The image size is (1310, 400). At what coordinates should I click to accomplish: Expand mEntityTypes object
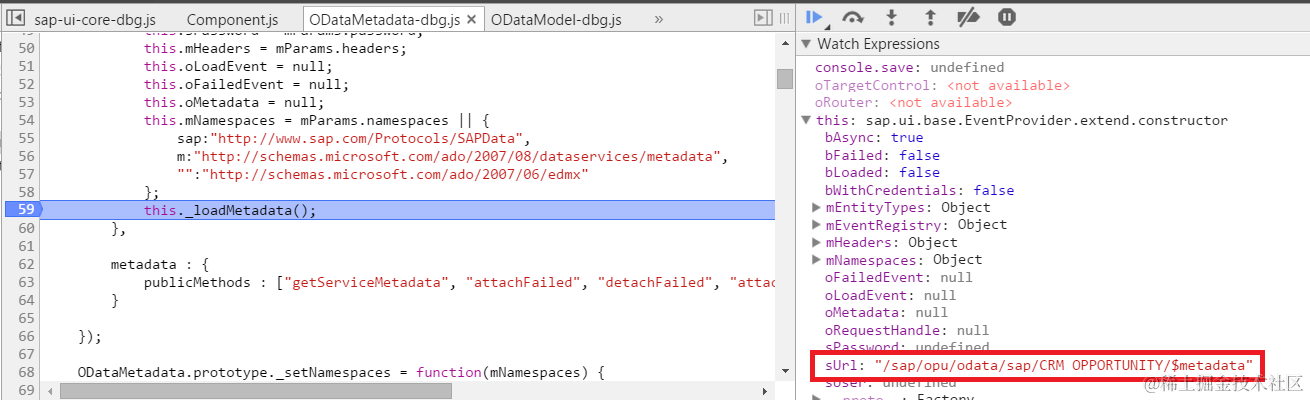coord(819,208)
